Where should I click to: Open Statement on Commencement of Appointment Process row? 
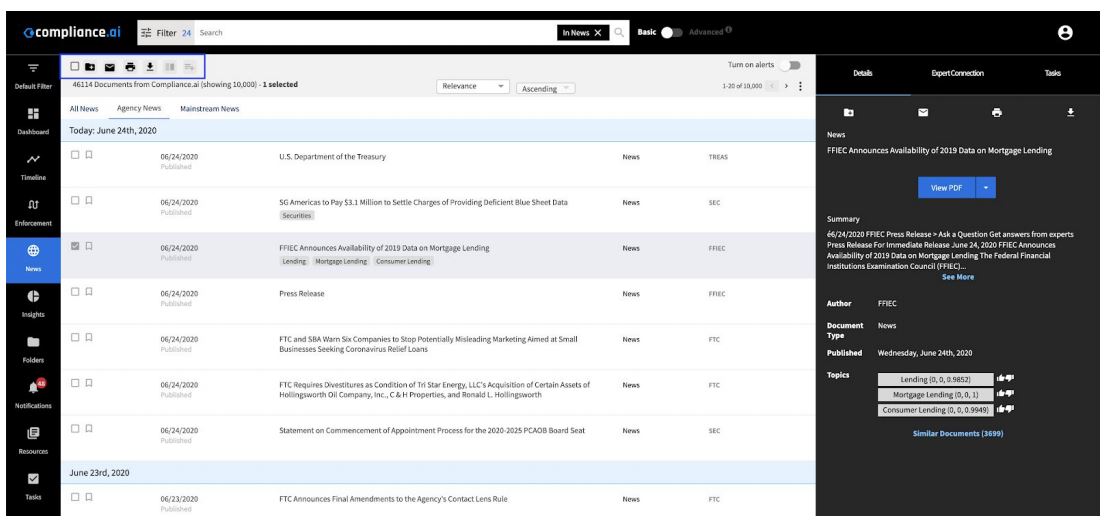[432, 431]
